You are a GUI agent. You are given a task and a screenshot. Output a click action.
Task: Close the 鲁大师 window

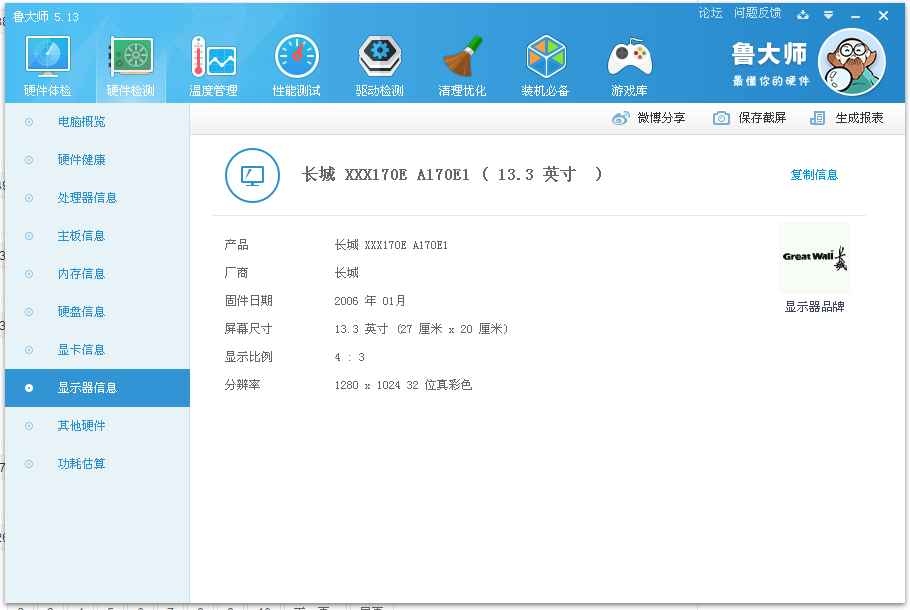883,16
